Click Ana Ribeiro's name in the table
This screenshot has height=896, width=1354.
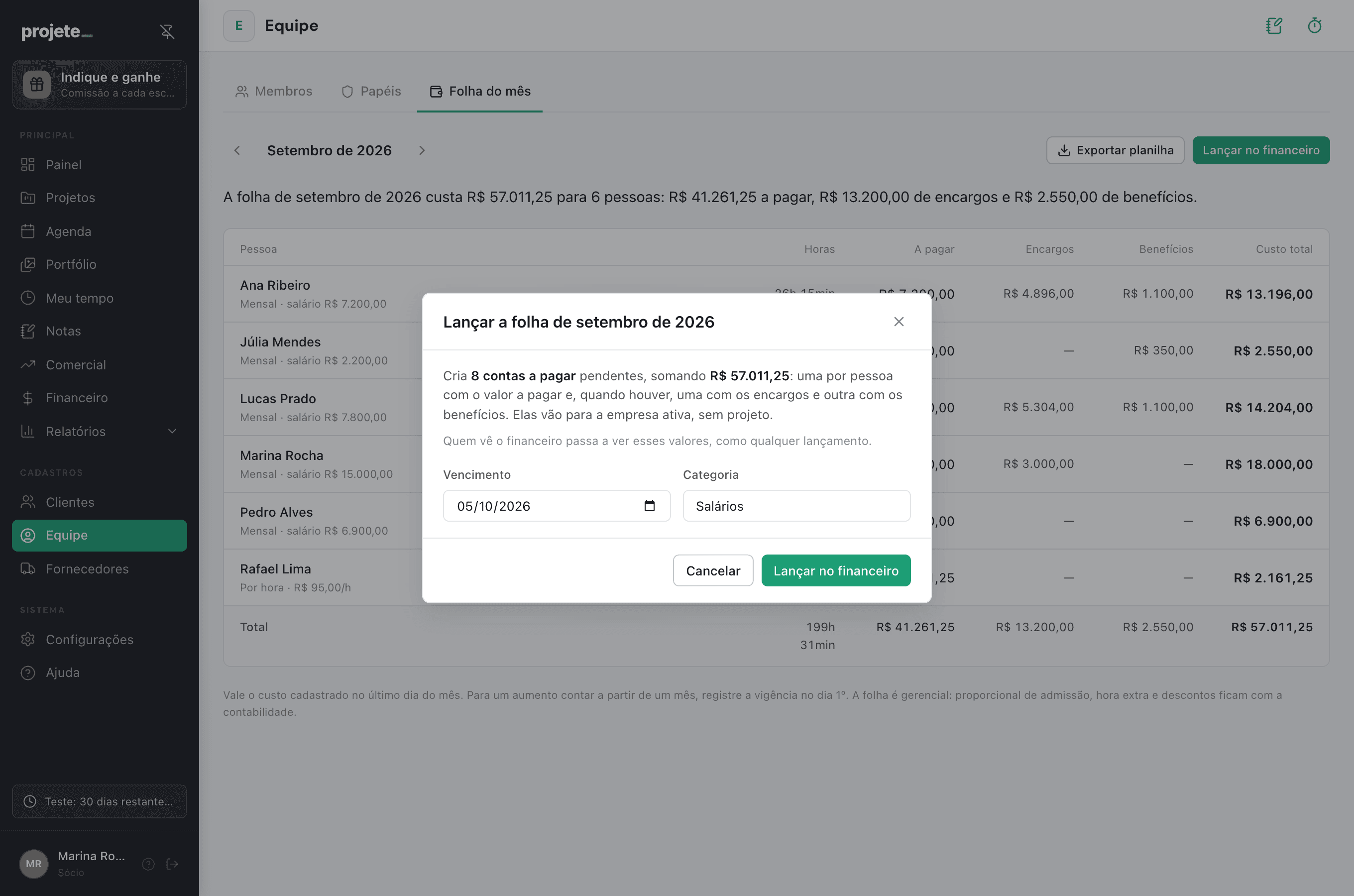[x=275, y=285]
